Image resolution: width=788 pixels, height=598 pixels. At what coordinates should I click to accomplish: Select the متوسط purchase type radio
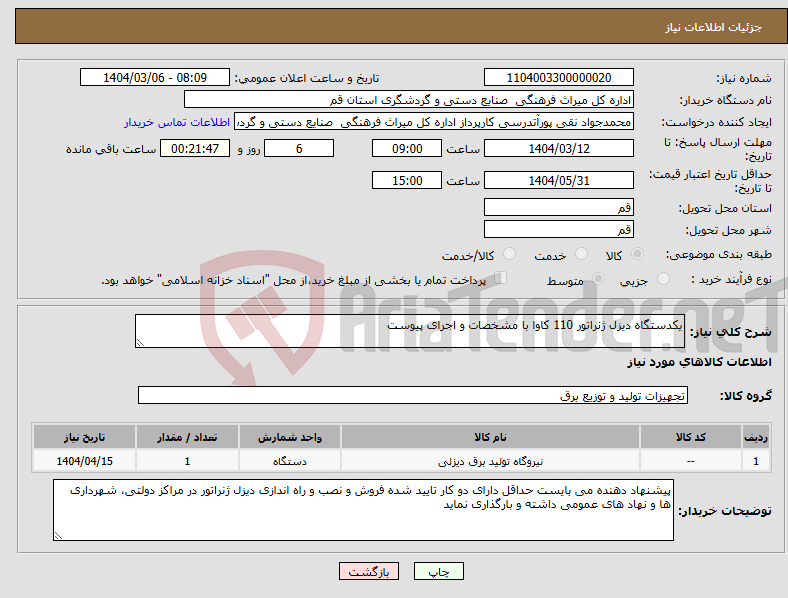click(598, 278)
